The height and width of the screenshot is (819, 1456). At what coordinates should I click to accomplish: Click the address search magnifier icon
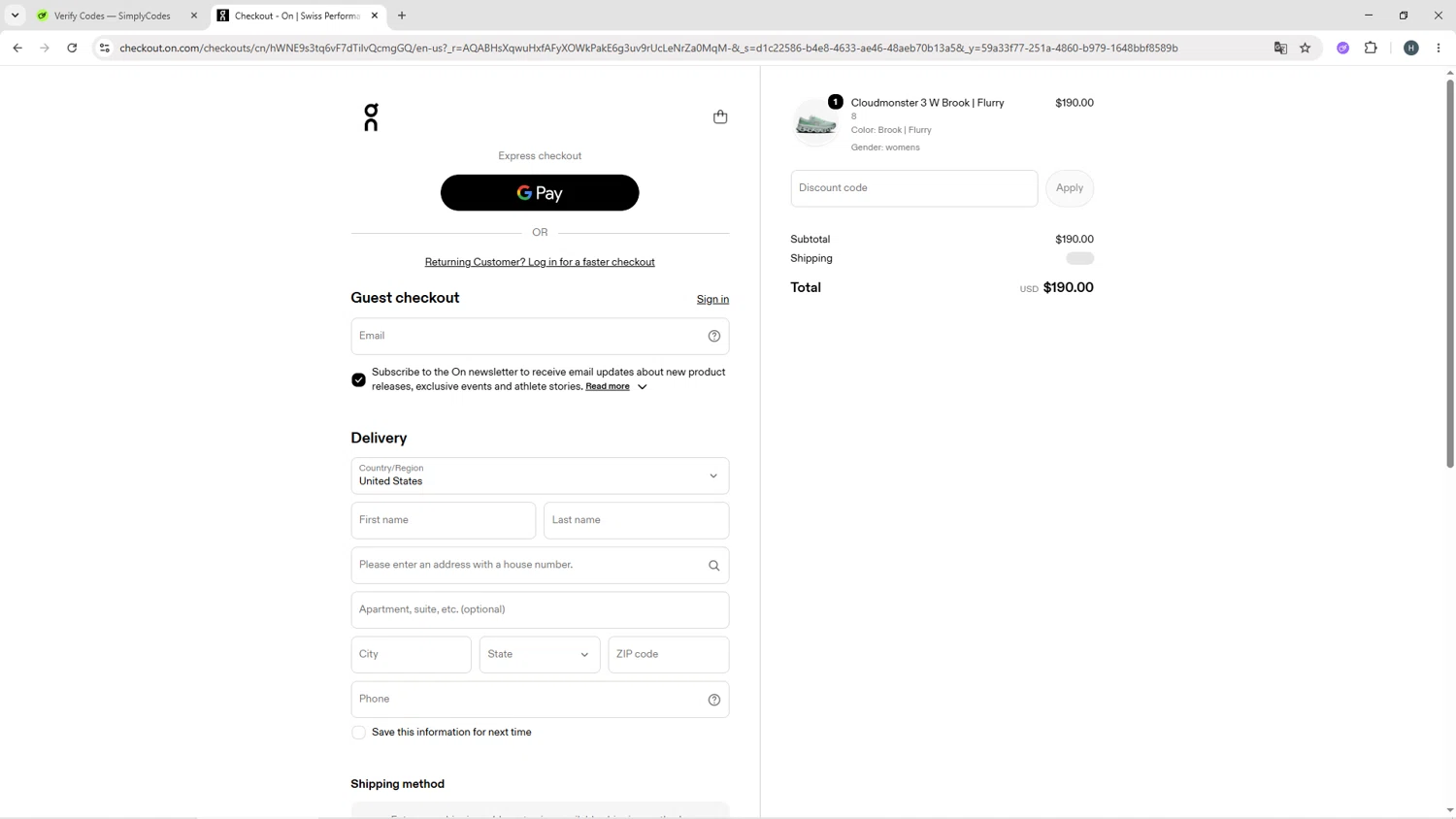[714, 566]
